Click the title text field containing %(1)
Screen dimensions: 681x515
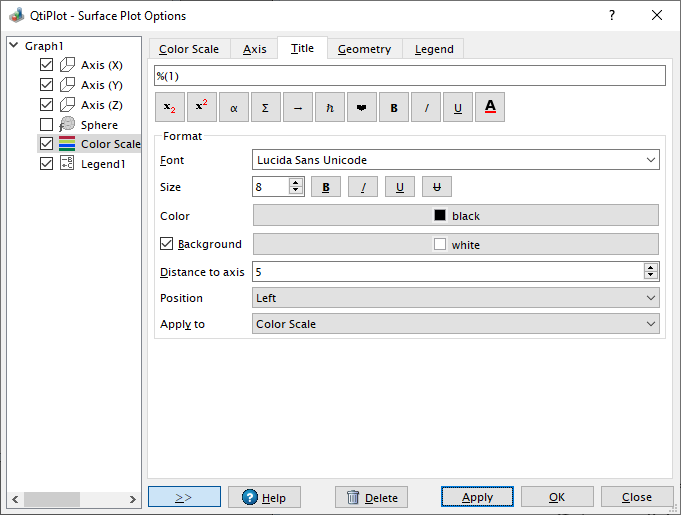[408, 76]
